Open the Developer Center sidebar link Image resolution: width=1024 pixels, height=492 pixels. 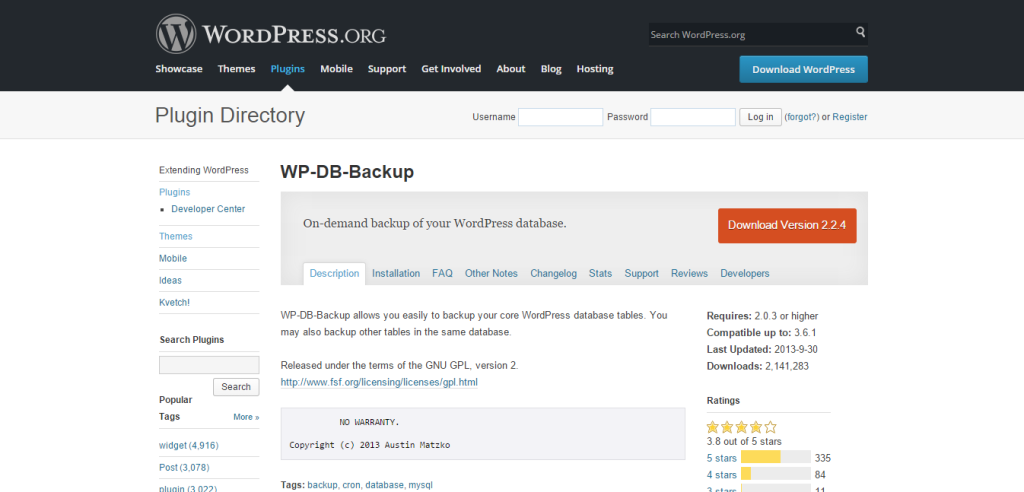[208, 209]
